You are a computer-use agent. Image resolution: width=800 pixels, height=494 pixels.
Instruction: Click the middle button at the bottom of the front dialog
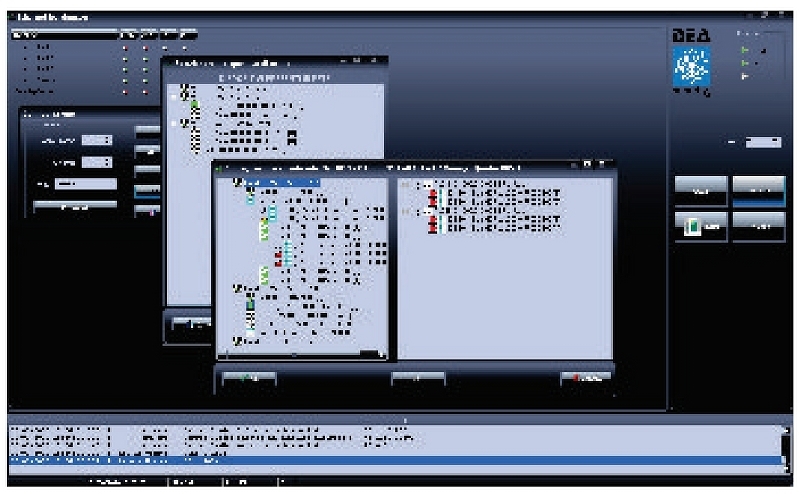[x=417, y=377]
